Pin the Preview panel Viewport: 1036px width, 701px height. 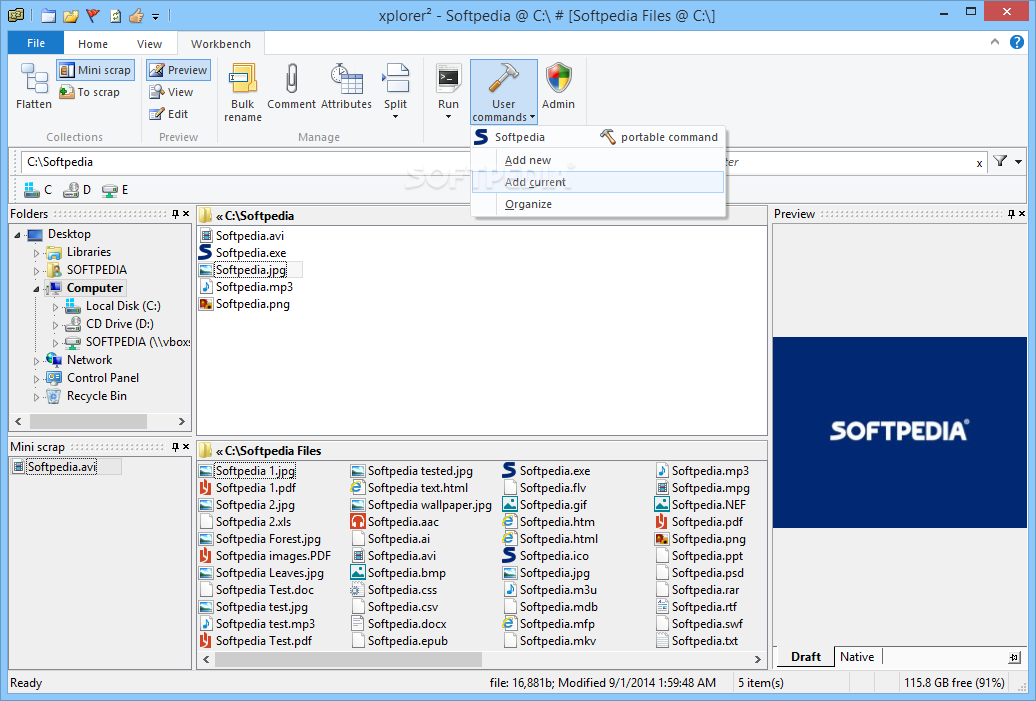(1011, 214)
